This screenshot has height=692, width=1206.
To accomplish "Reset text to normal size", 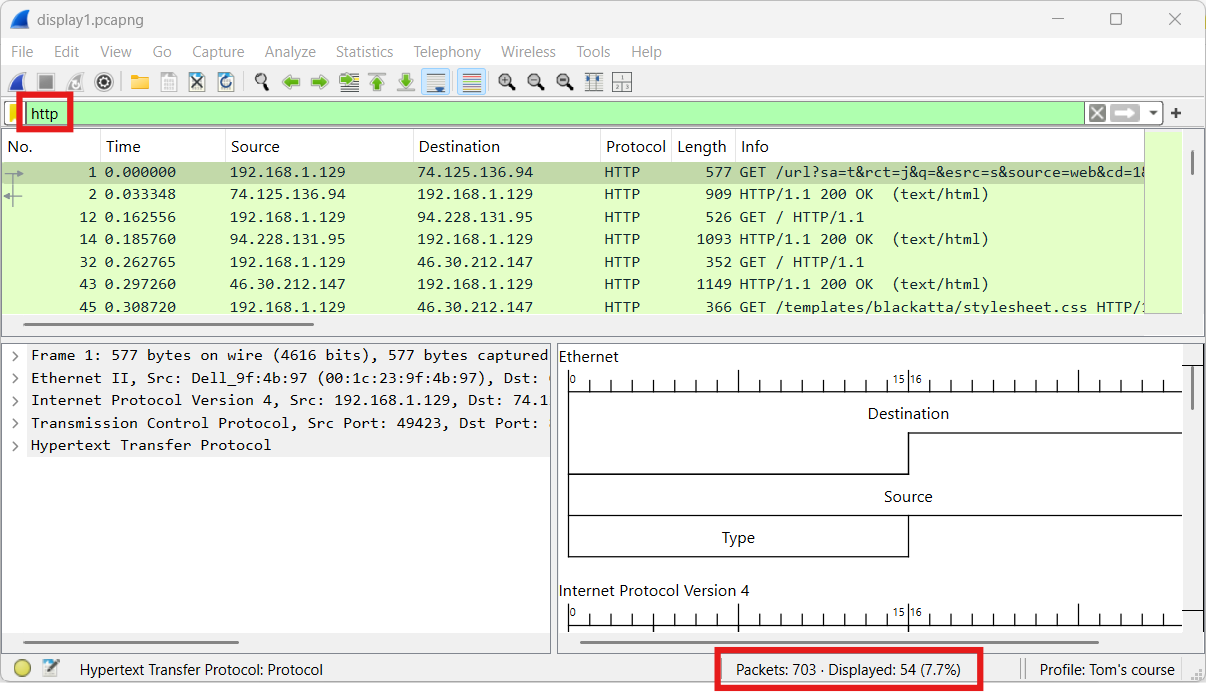I will [x=565, y=82].
